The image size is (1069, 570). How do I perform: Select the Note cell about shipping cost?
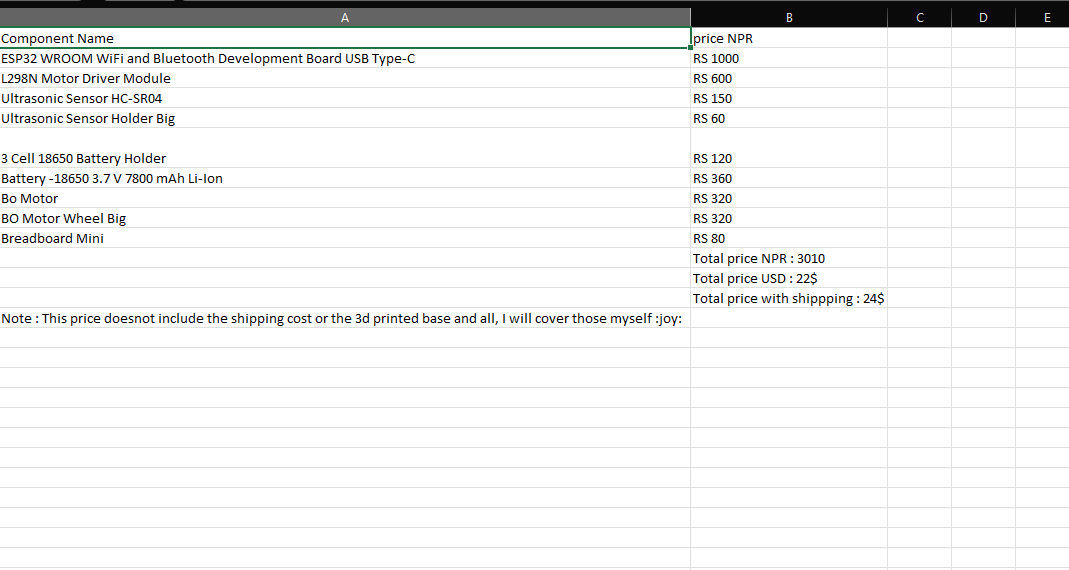tap(345, 318)
